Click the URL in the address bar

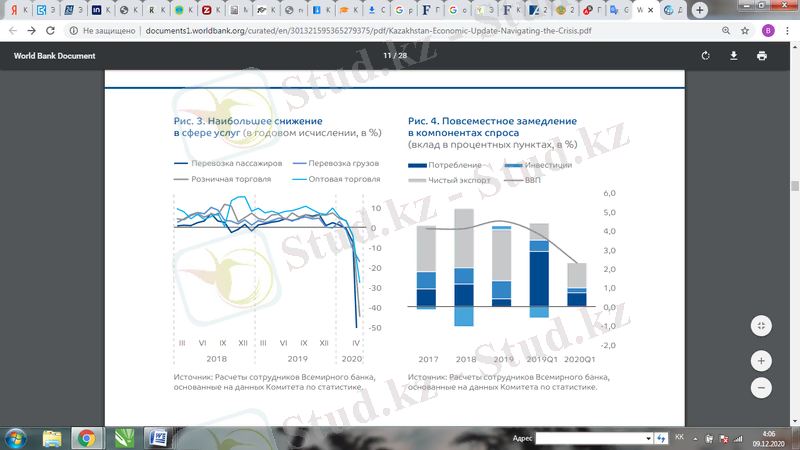click(368, 31)
